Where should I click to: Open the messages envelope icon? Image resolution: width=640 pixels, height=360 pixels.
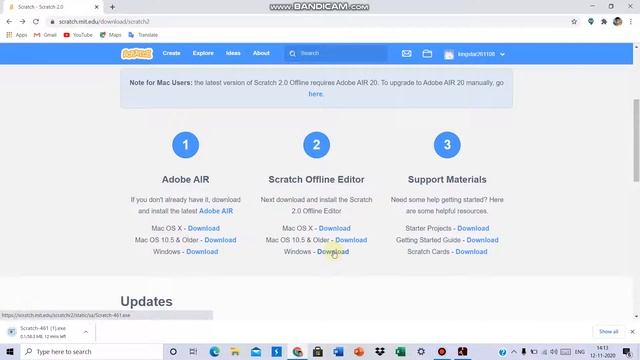(x=407, y=53)
